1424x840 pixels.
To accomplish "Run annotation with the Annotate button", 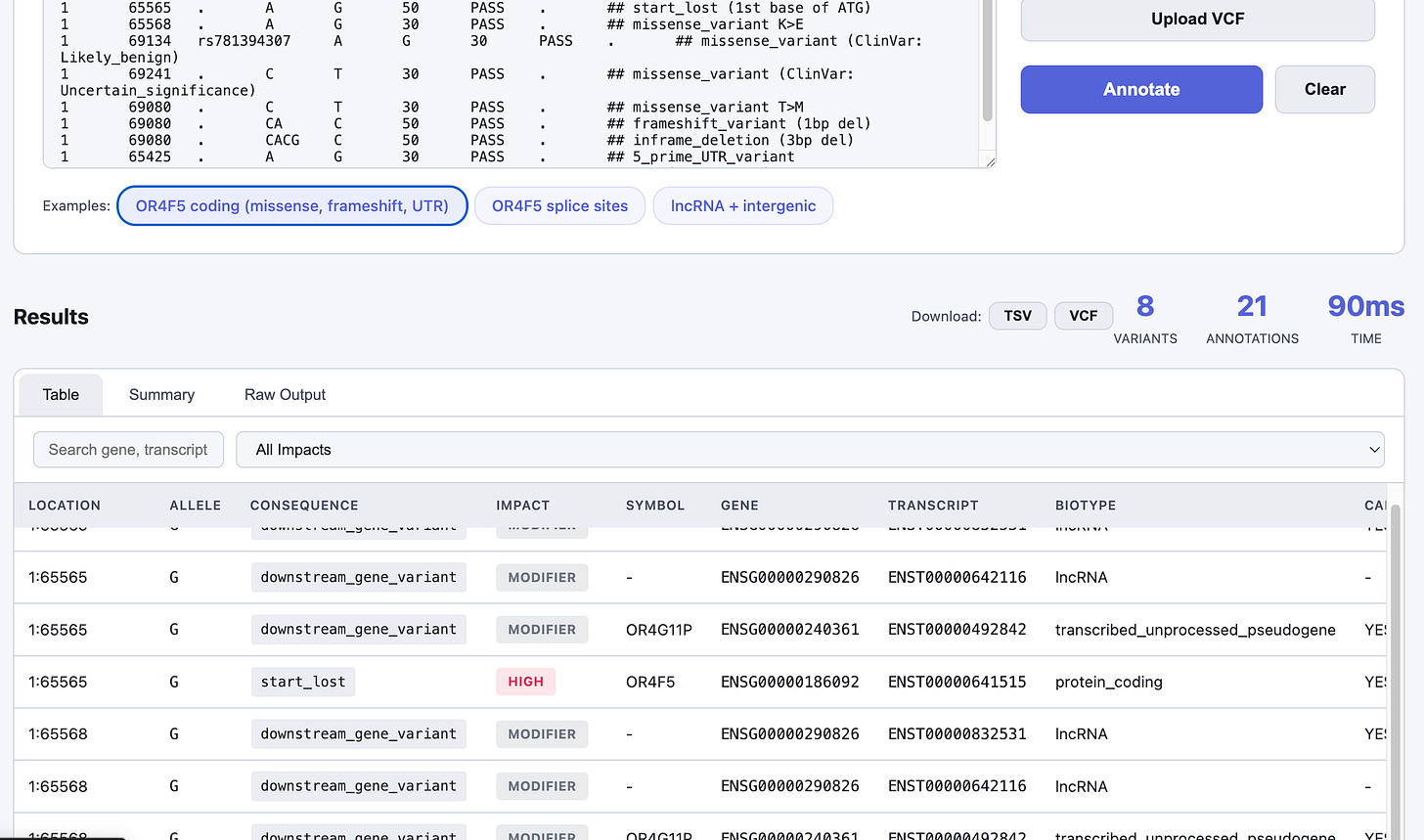I will [x=1141, y=89].
